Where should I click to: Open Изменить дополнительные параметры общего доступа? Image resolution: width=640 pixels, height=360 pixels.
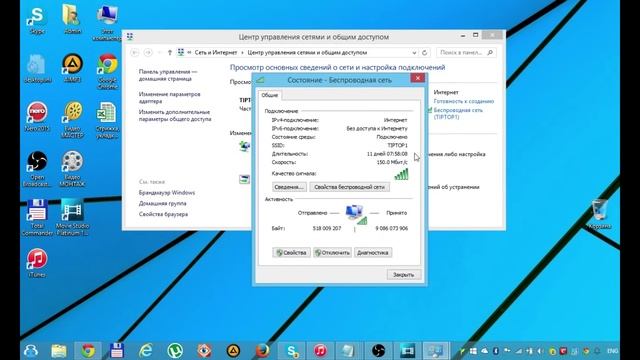click(175, 116)
